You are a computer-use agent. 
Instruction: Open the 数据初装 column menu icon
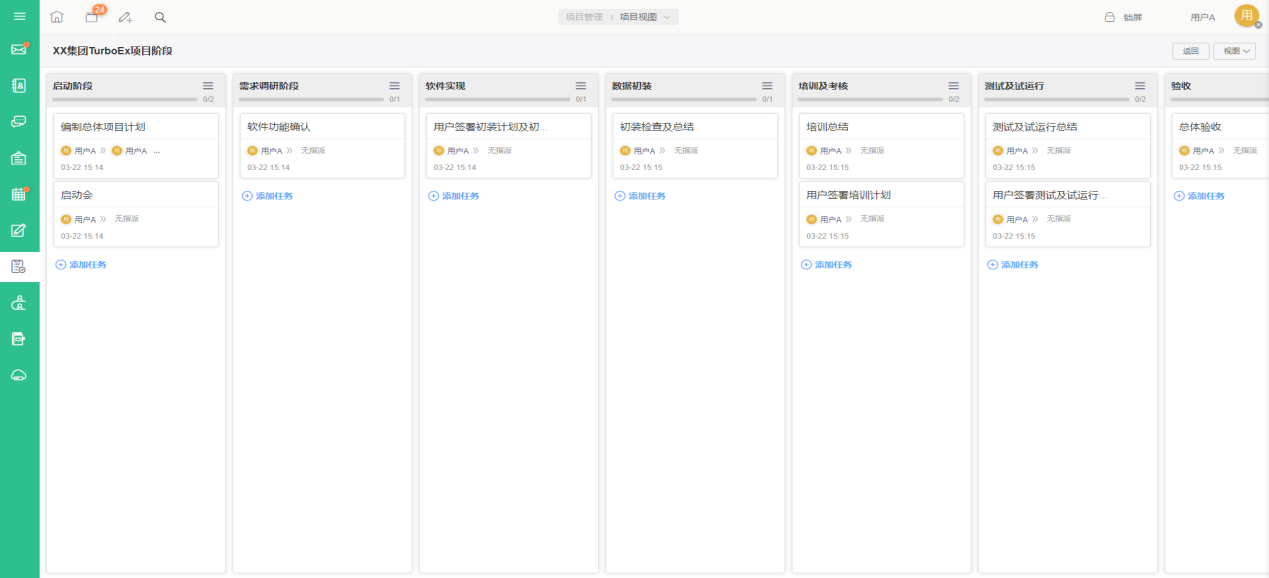point(767,86)
